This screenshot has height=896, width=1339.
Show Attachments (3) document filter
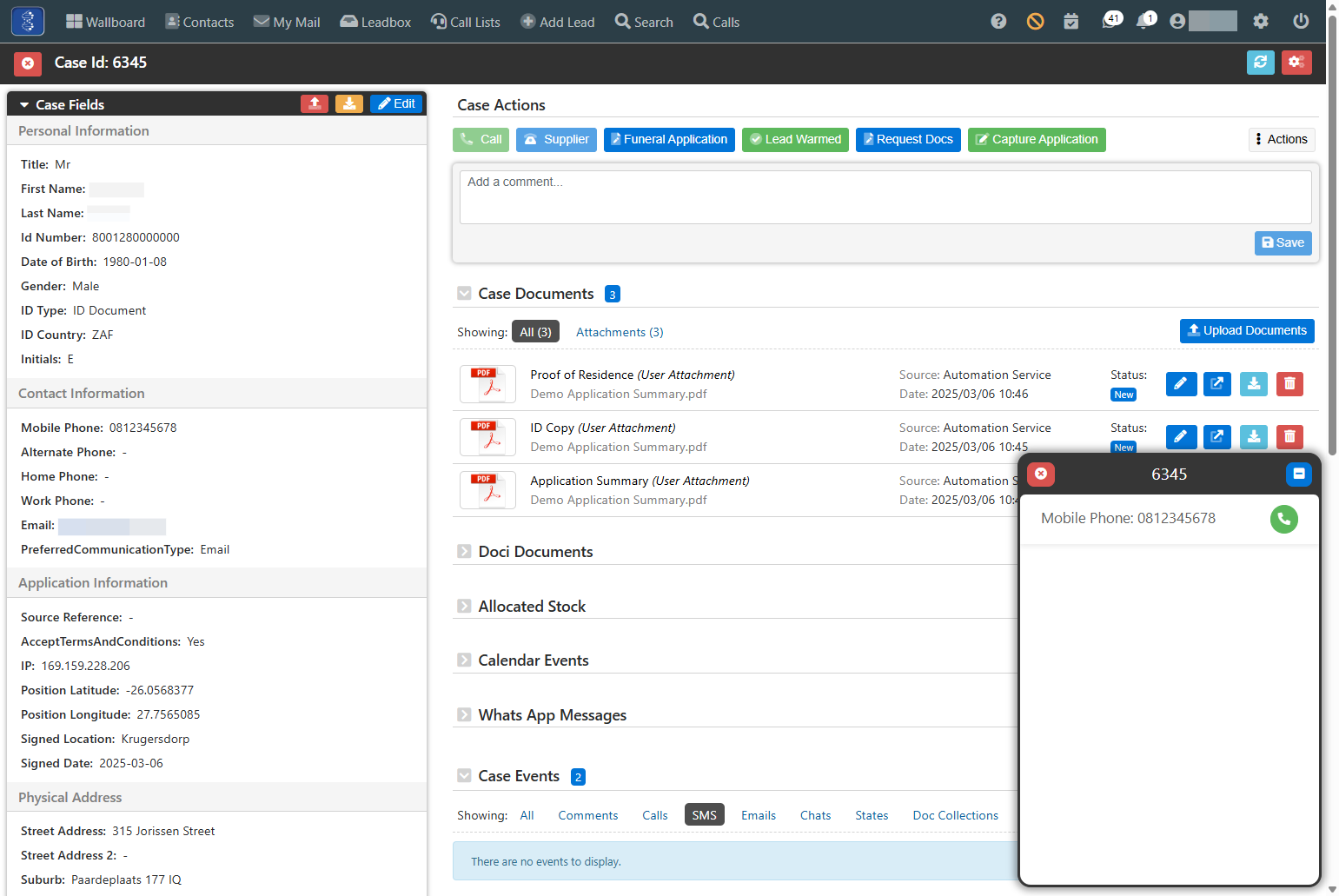[620, 332]
